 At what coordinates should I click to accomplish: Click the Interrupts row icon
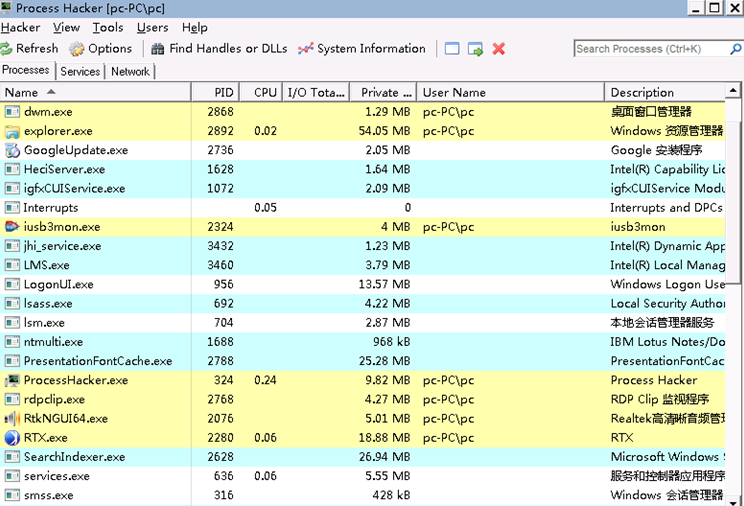point(12,207)
